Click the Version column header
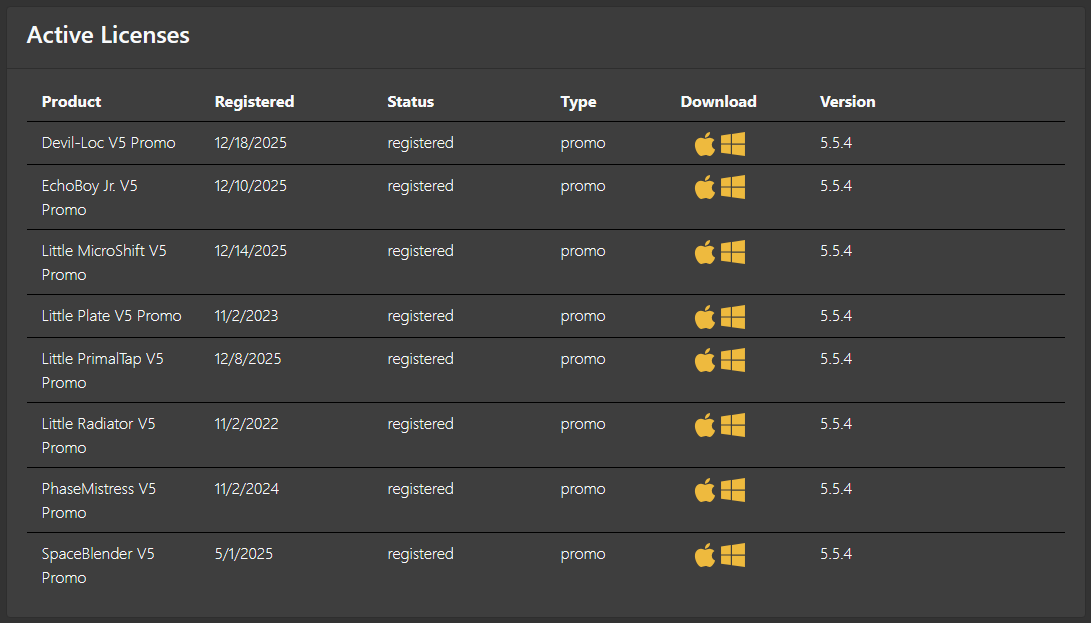Viewport: 1091px width, 623px height. tap(847, 102)
